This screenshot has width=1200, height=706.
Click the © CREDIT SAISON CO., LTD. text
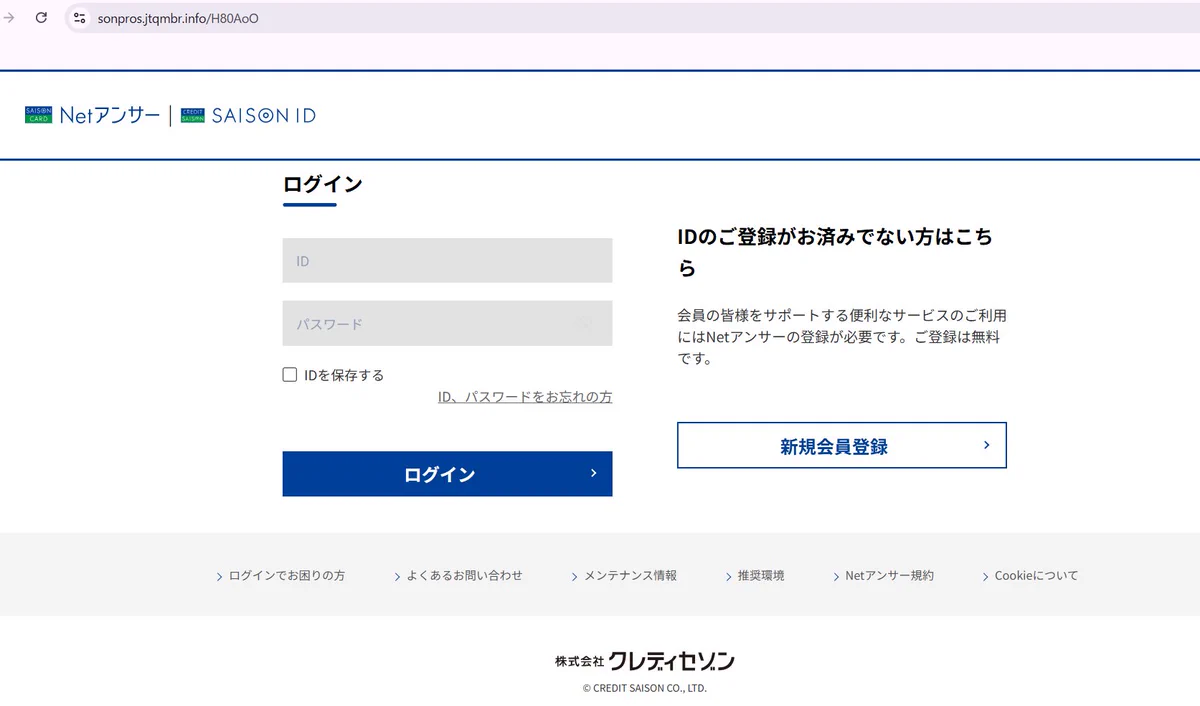pos(645,688)
